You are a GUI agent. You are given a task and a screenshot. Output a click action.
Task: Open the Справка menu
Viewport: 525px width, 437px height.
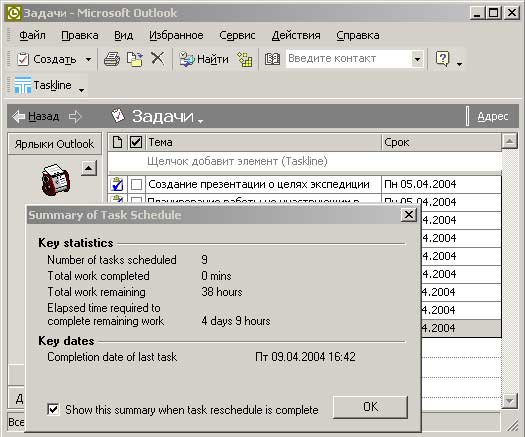[x=358, y=35]
